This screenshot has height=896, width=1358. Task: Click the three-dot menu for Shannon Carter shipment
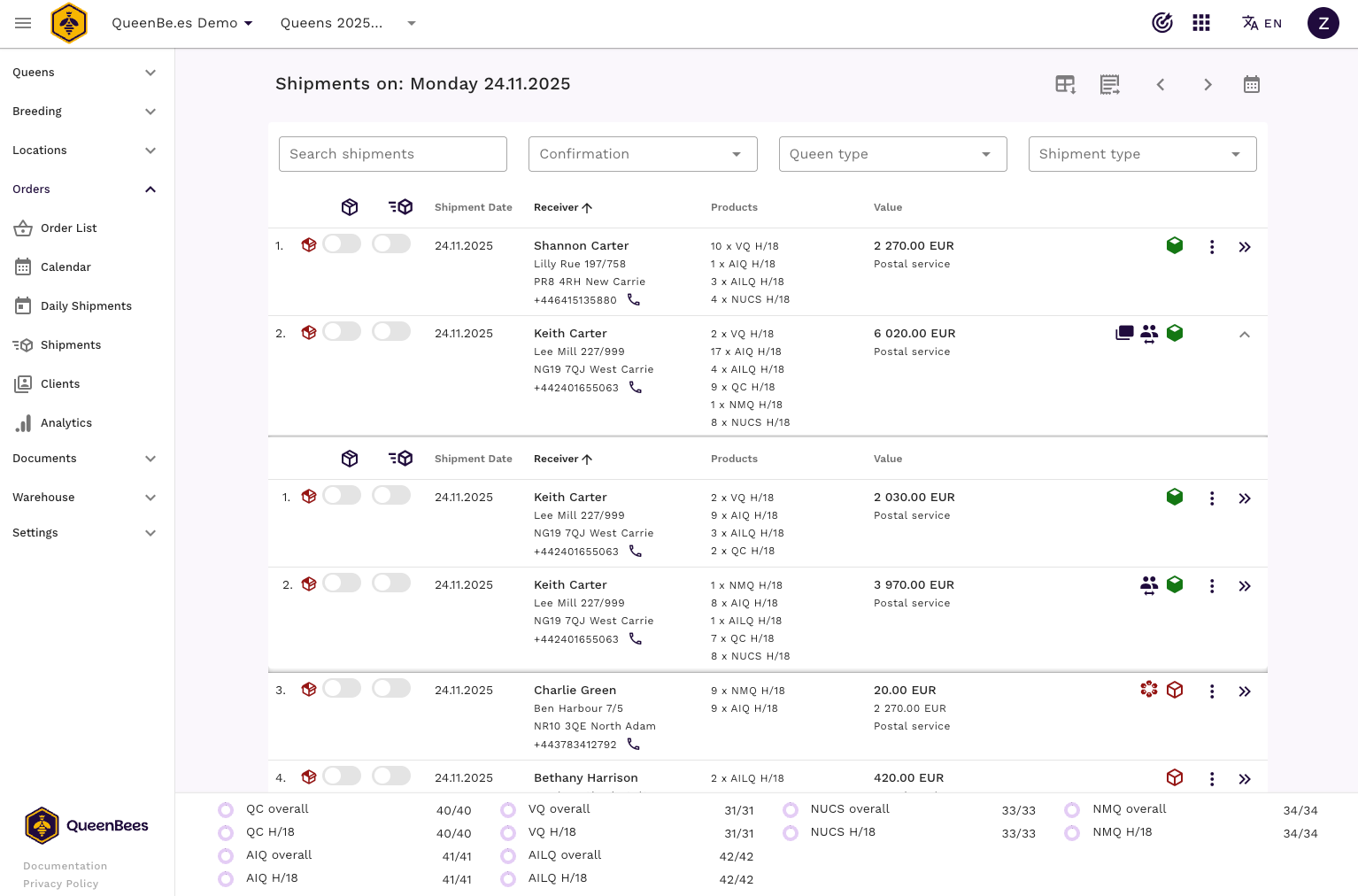(1211, 247)
